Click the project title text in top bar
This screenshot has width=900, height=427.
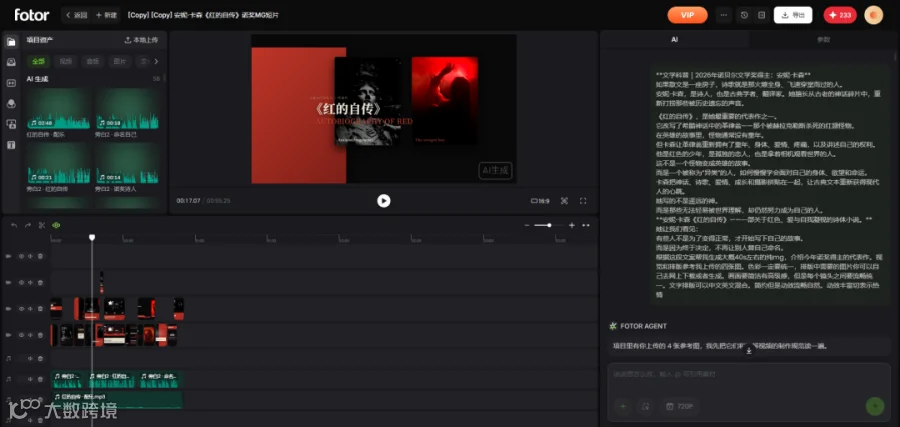[x=203, y=15]
